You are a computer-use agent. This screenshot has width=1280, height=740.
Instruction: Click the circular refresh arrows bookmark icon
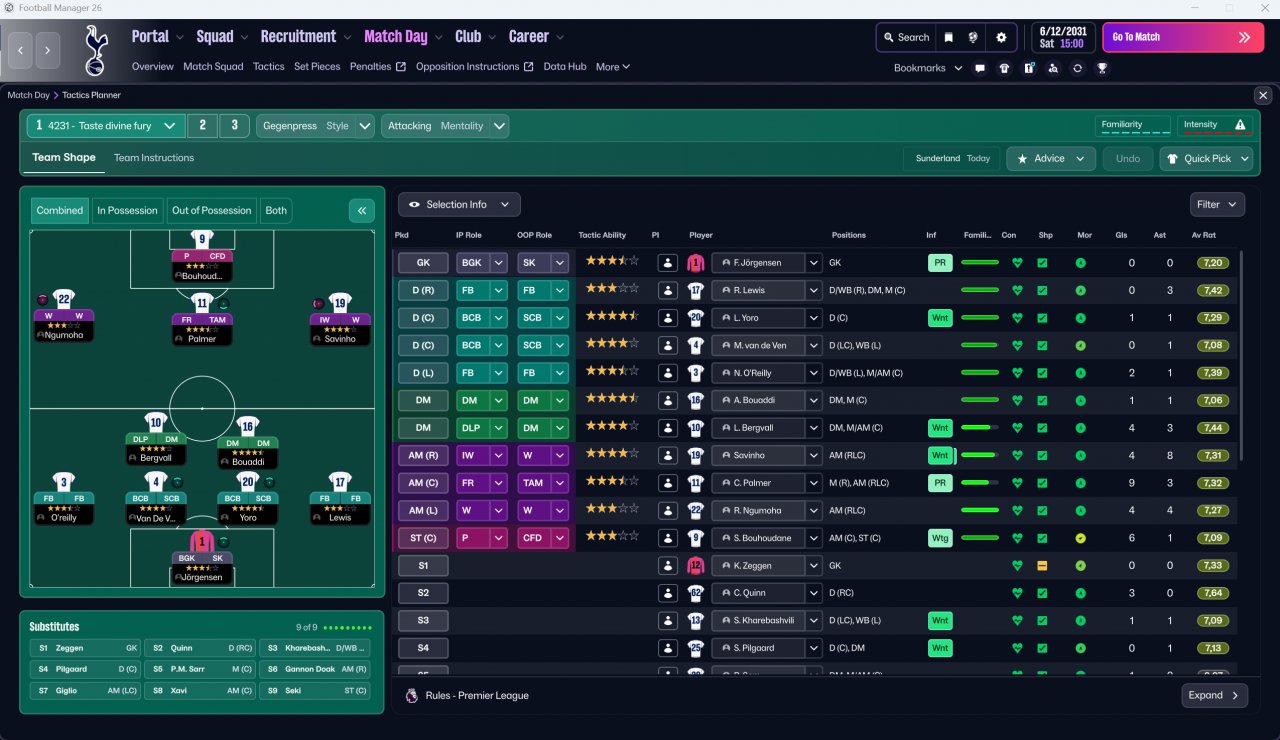1077,68
